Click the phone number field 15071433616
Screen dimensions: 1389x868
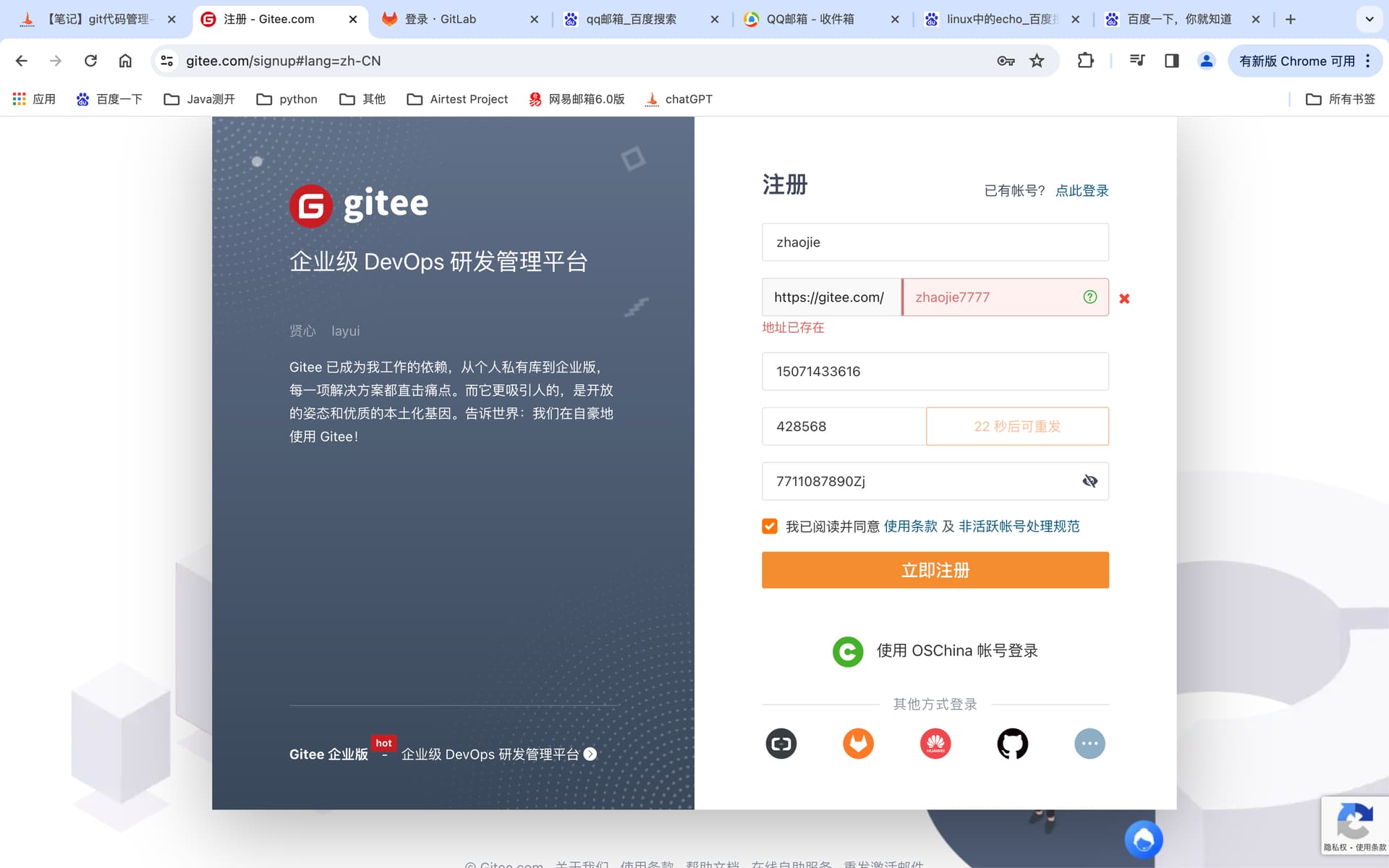[x=935, y=371]
